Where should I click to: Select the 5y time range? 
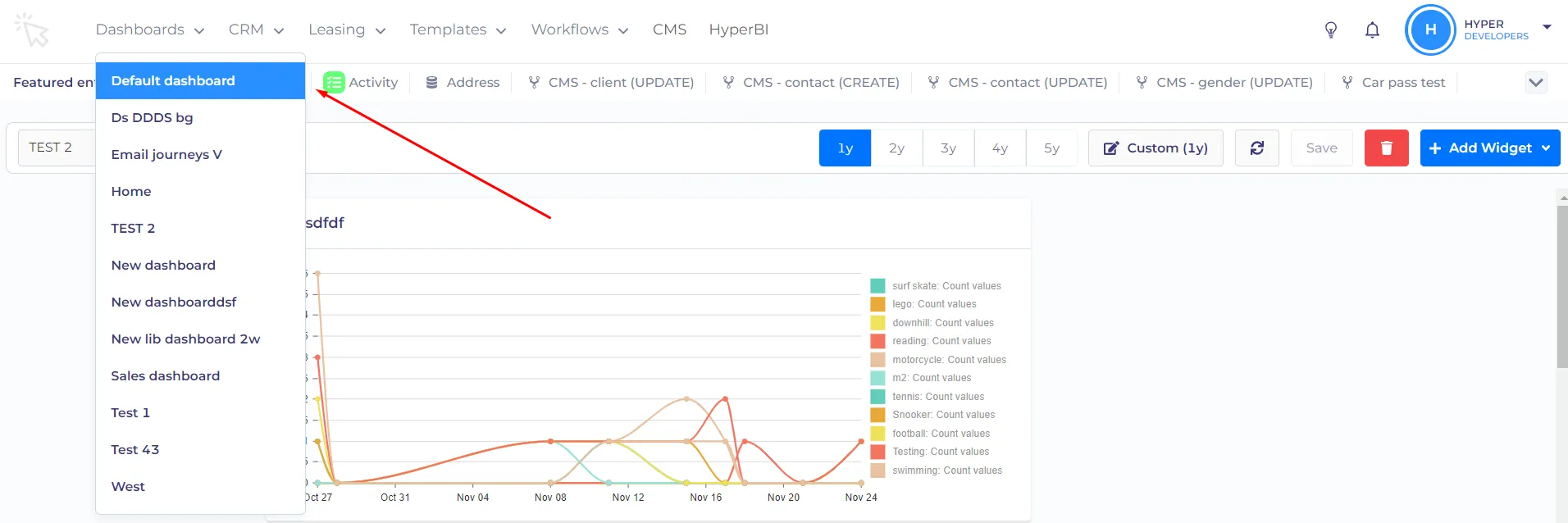pos(1051,148)
